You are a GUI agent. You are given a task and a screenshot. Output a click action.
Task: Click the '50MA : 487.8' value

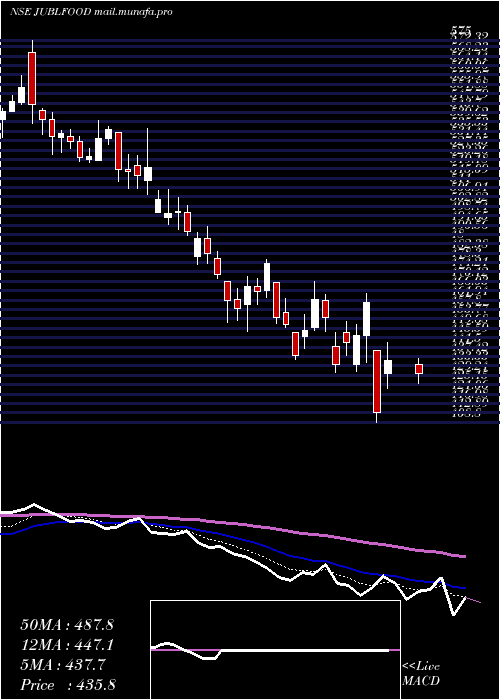[67, 625]
